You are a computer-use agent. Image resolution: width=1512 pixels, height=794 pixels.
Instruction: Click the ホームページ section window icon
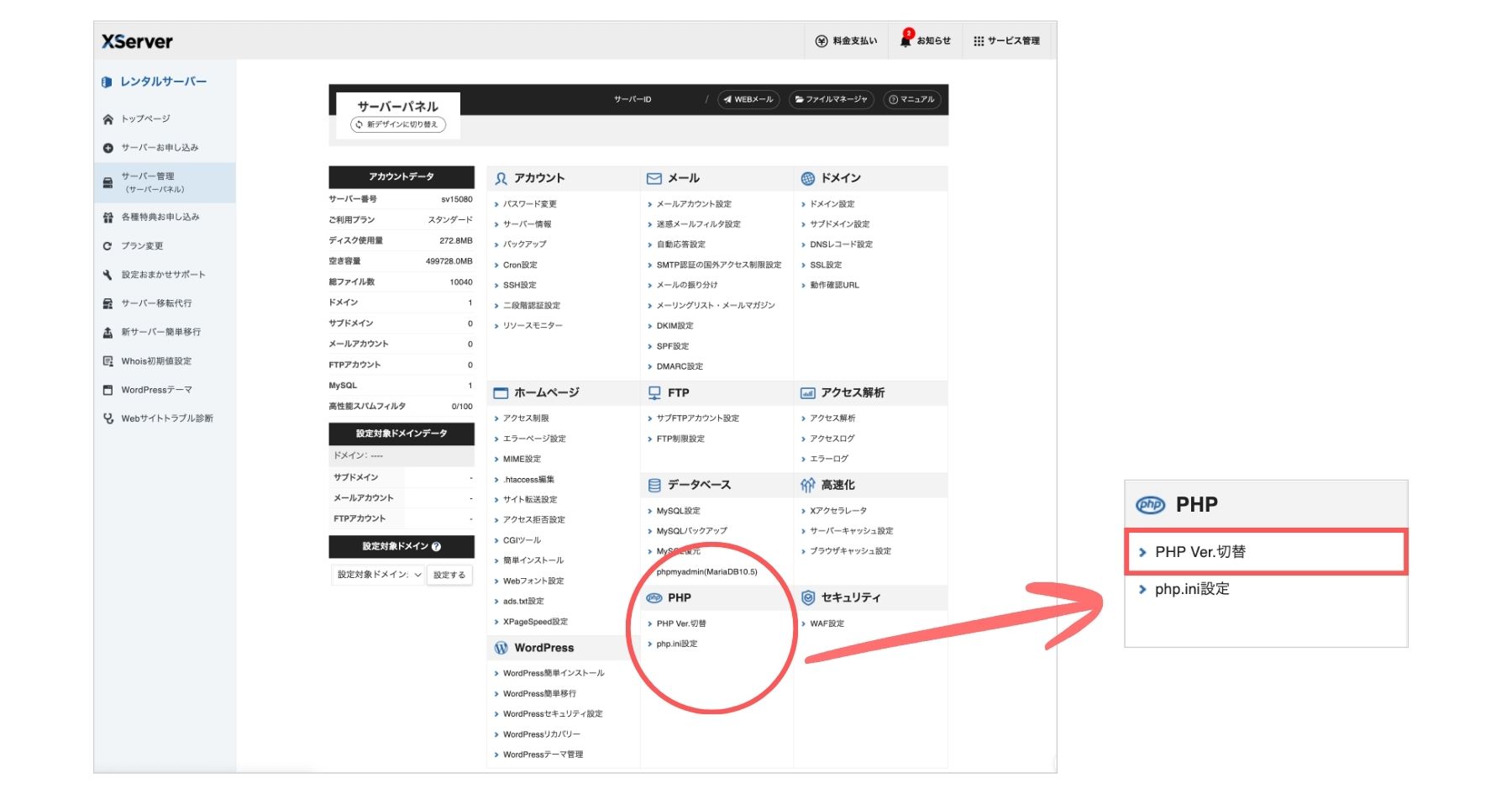pyautogui.click(x=501, y=393)
